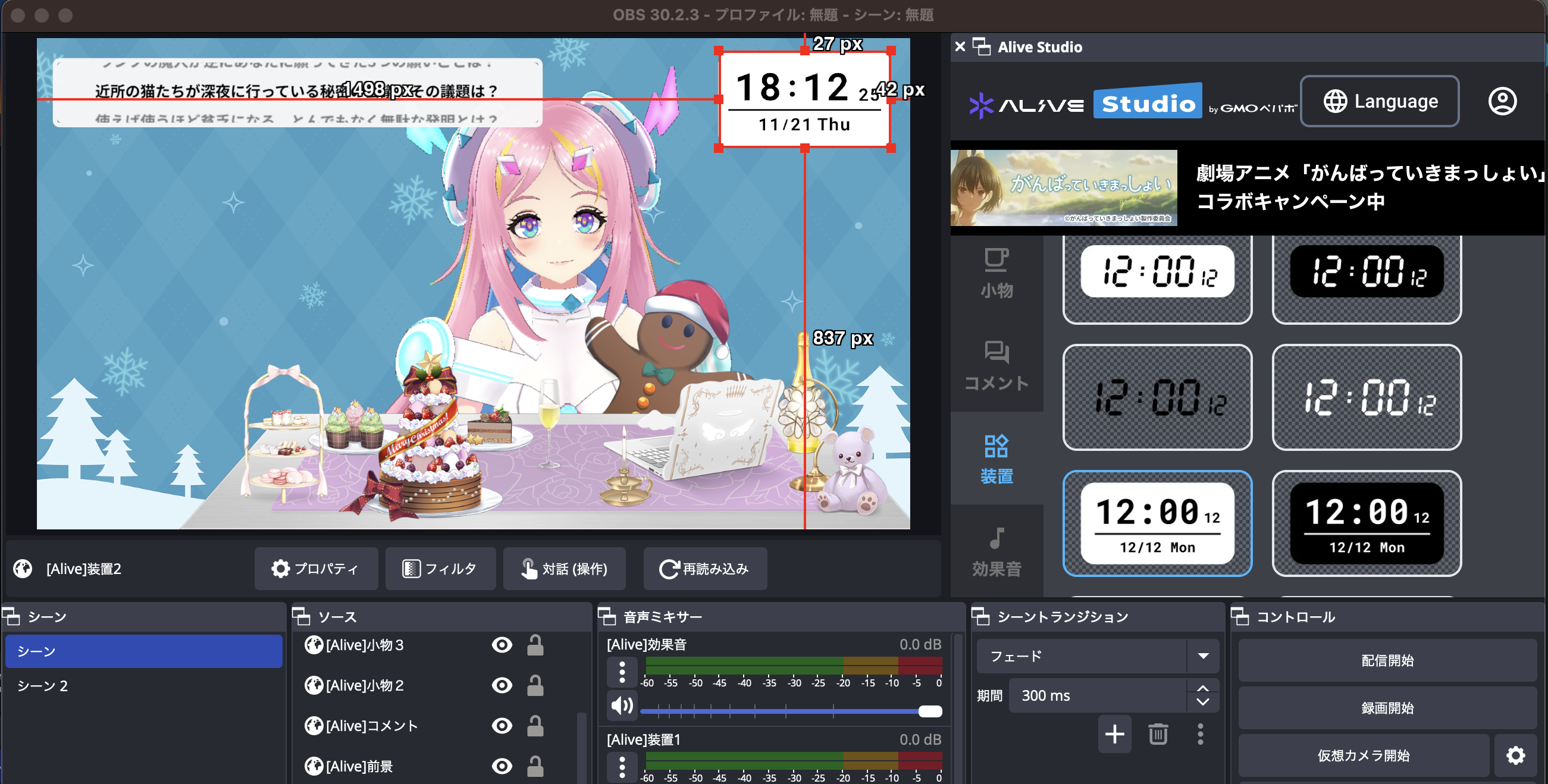Undock the コントロール panel icon
Screen dimensions: 1548x784
(x=1240, y=616)
